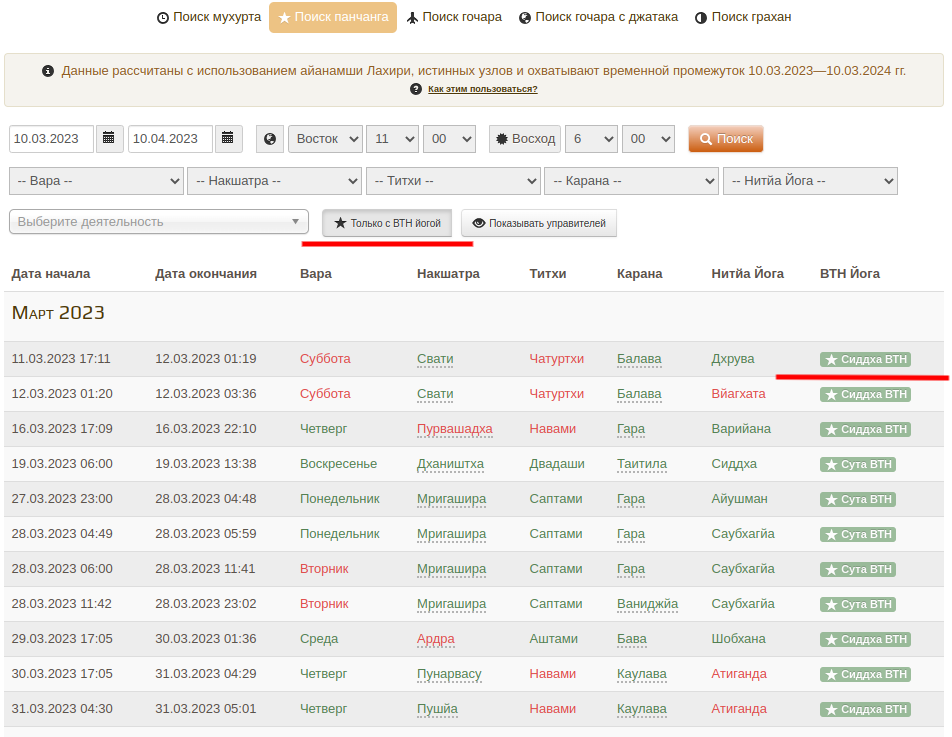Viewport: 952px width, 737px height.
Task: Open the sunrise hour dropdown showing 6
Action: [x=591, y=138]
